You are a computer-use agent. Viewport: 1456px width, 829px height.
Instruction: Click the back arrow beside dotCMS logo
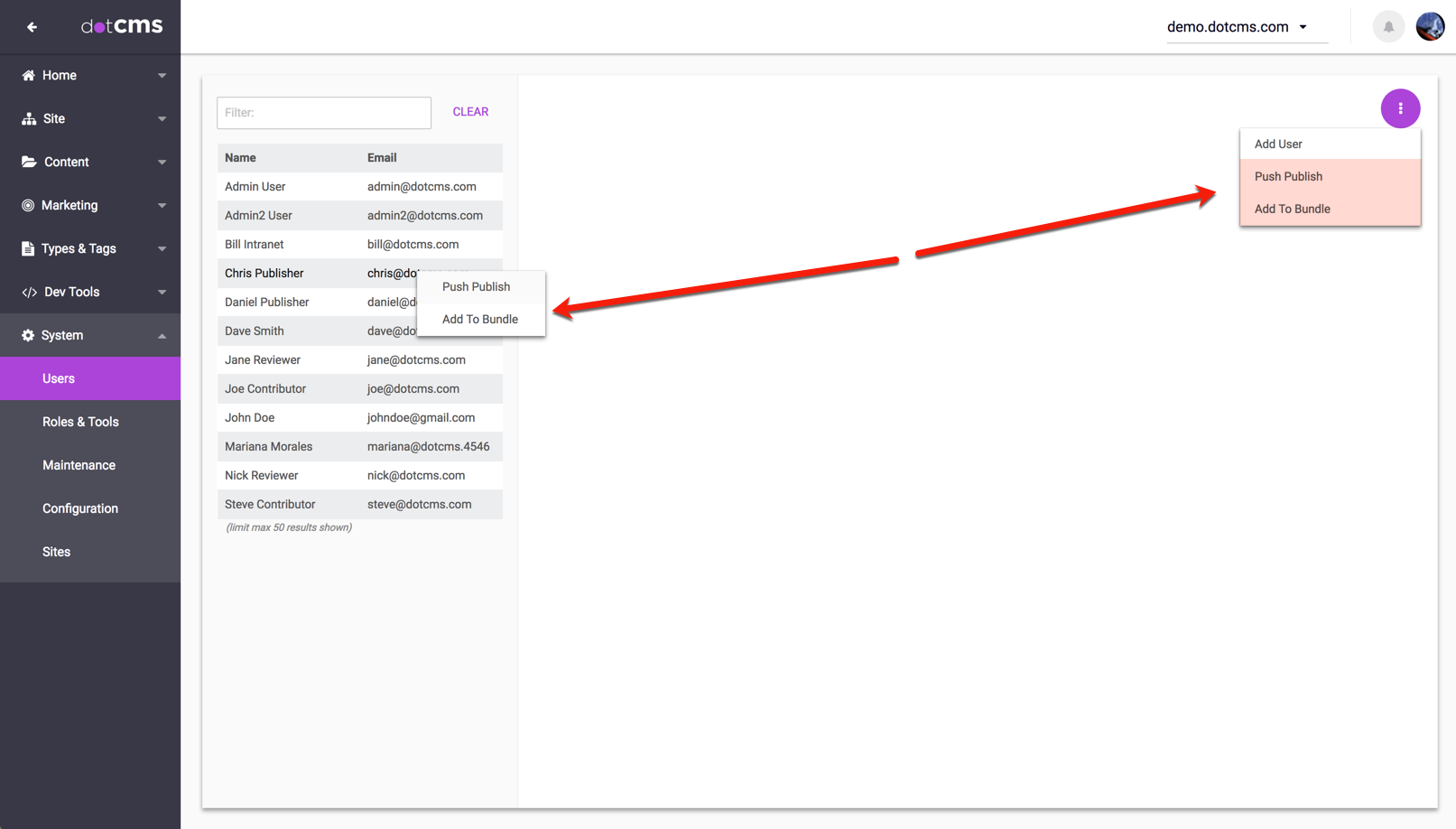coord(32,27)
